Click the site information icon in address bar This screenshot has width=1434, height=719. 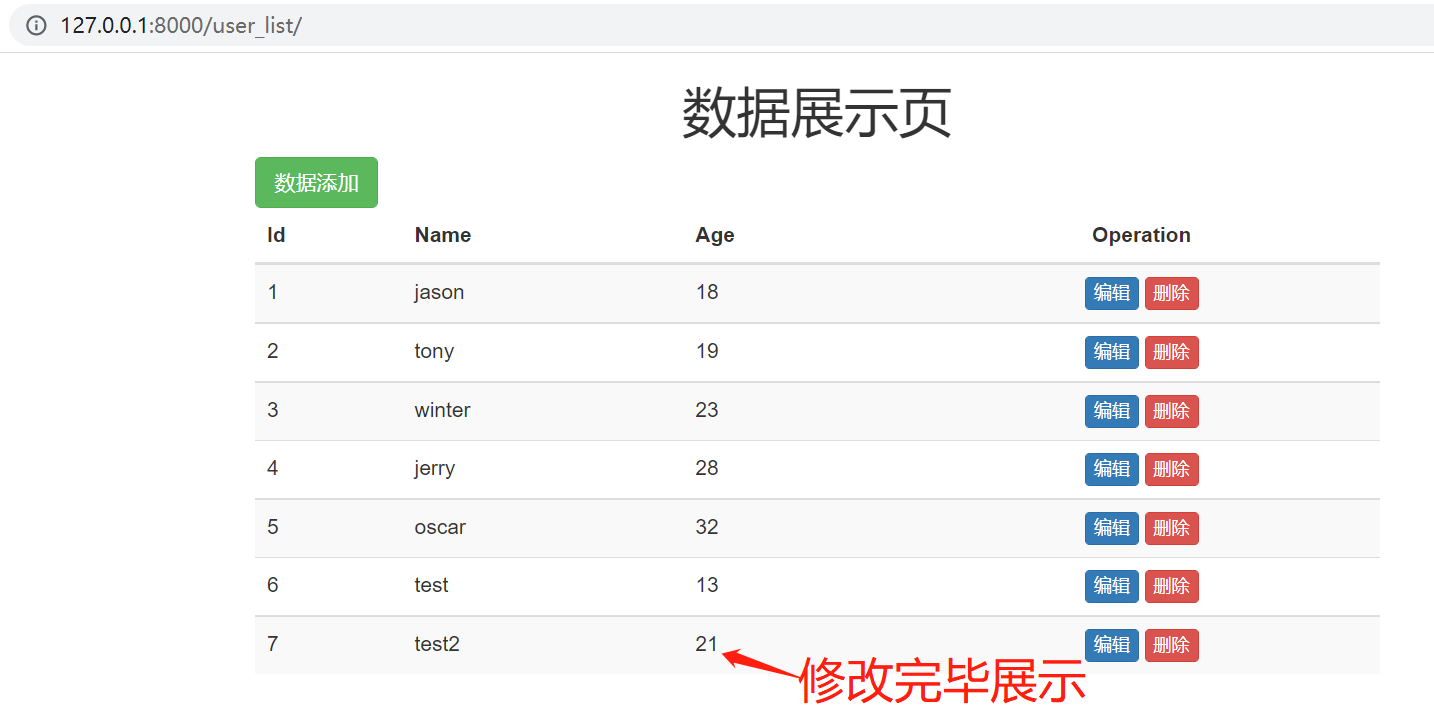click(x=36, y=26)
